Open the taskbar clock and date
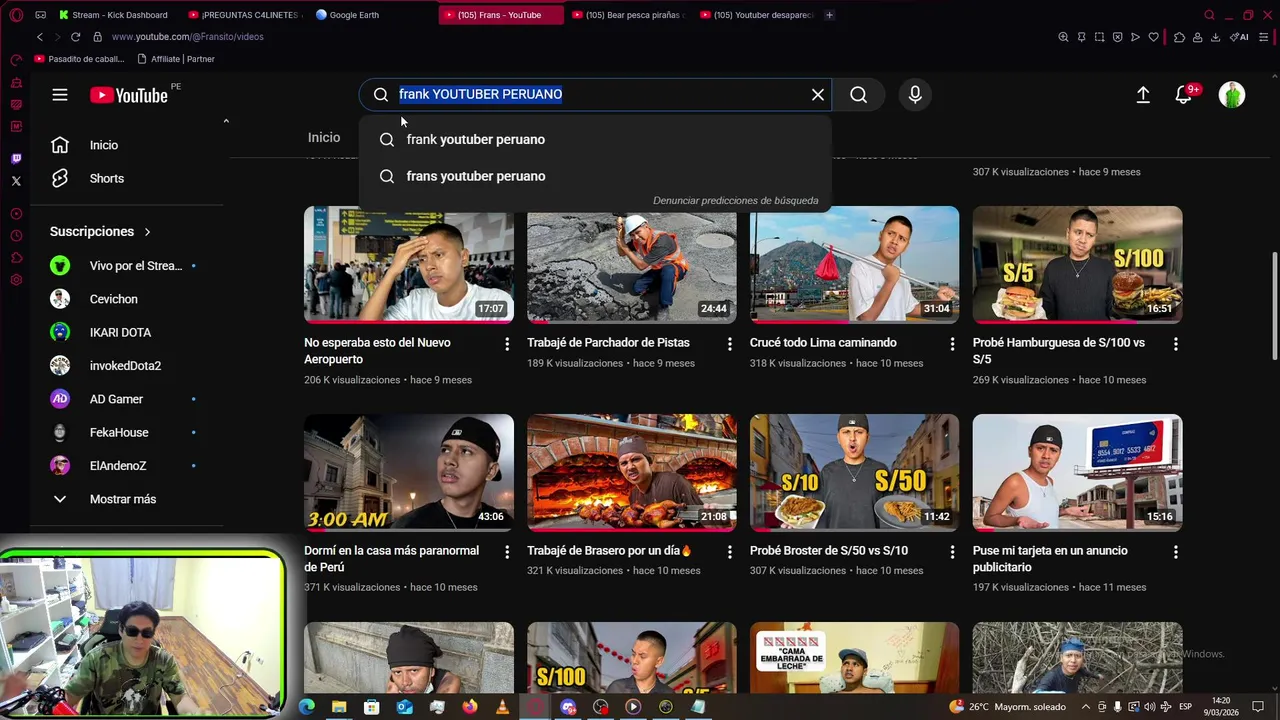The width and height of the screenshot is (1280, 720). [x=1221, y=706]
